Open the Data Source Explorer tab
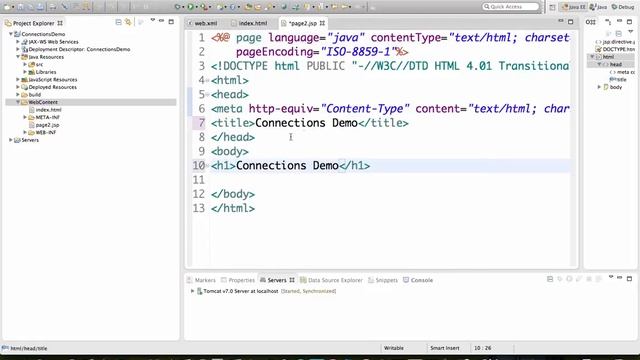 coord(331,280)
